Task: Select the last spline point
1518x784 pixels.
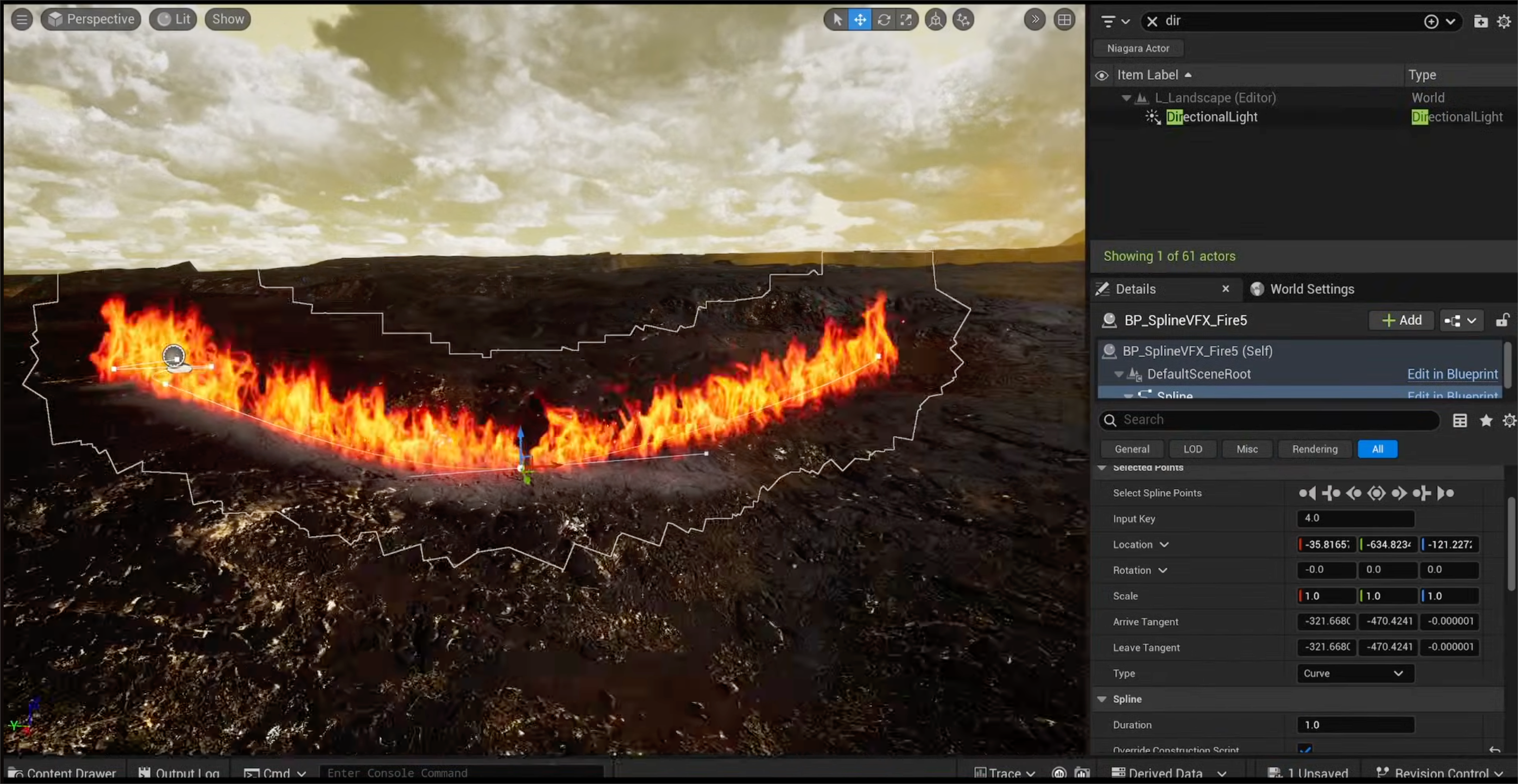Action: [1446, 493]
